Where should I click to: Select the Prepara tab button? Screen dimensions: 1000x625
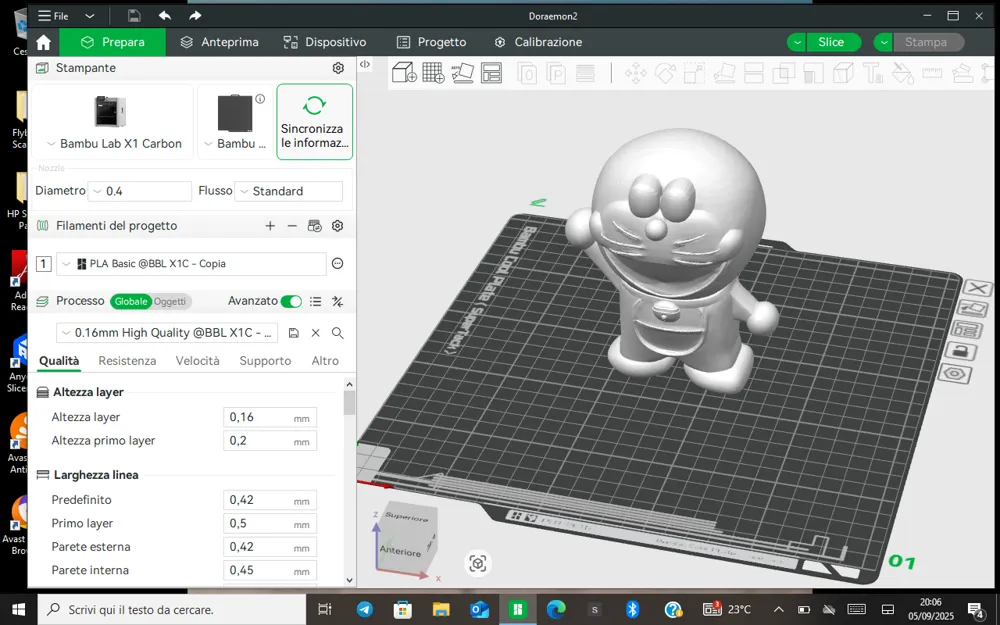112,42
